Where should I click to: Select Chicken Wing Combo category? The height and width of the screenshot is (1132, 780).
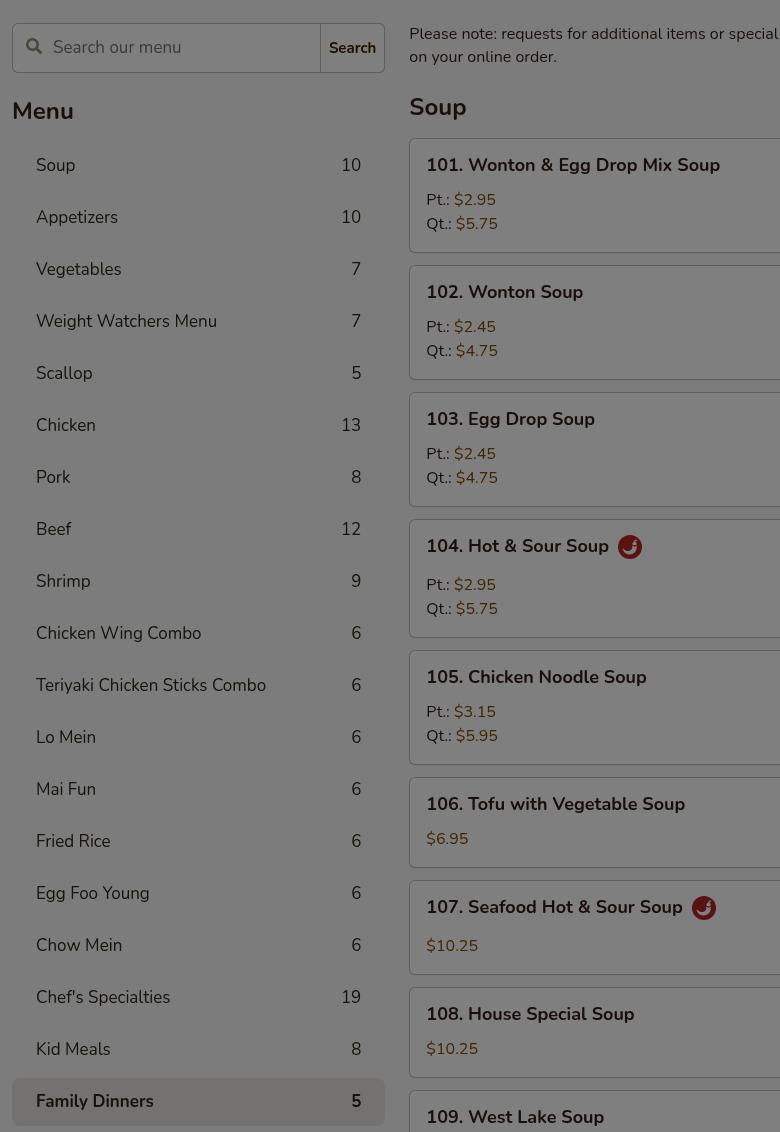(198, 633)
